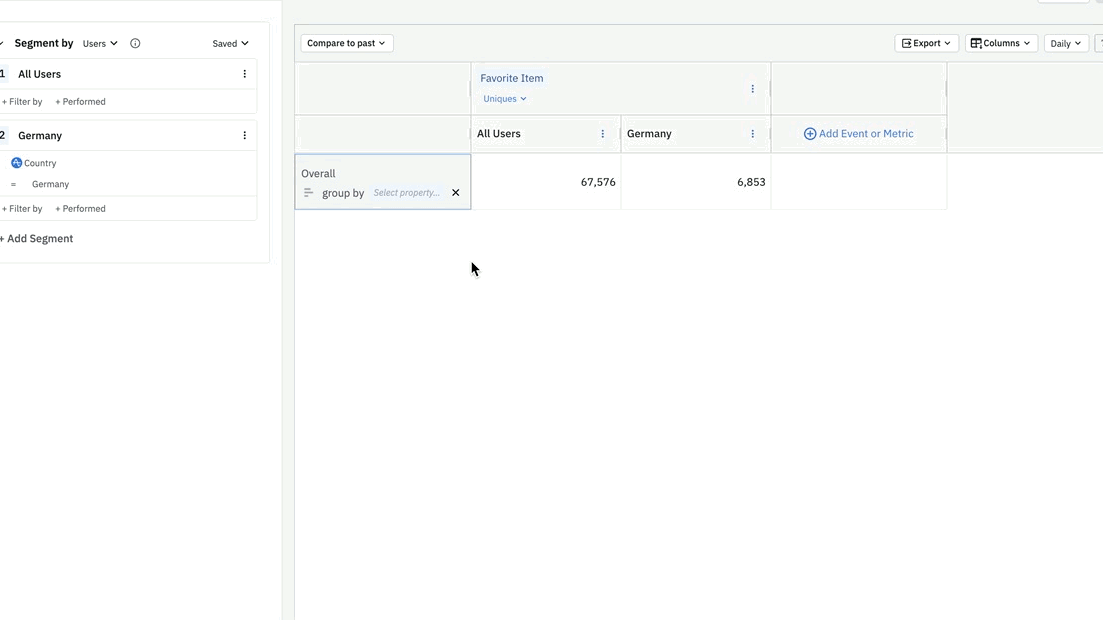Change the Uniques measure dropdown
Image resolution: width=1103 pixels, height=620 pixels.
(504, 99)
